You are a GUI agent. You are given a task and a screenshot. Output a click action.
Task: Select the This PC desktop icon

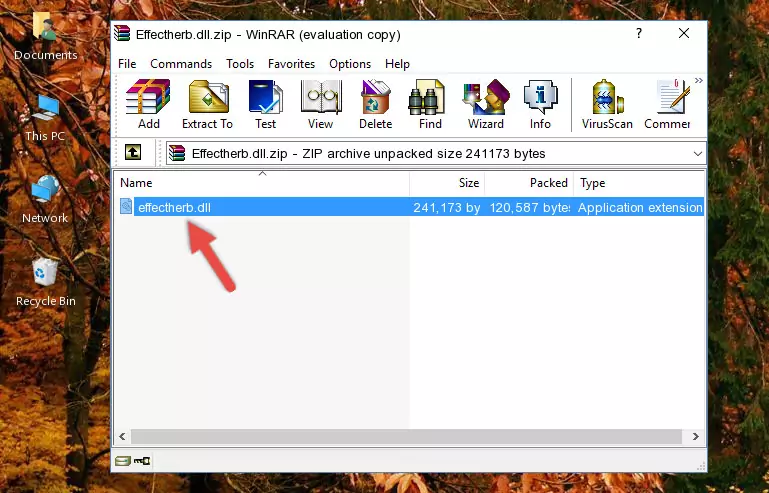(x=45, y=118)
